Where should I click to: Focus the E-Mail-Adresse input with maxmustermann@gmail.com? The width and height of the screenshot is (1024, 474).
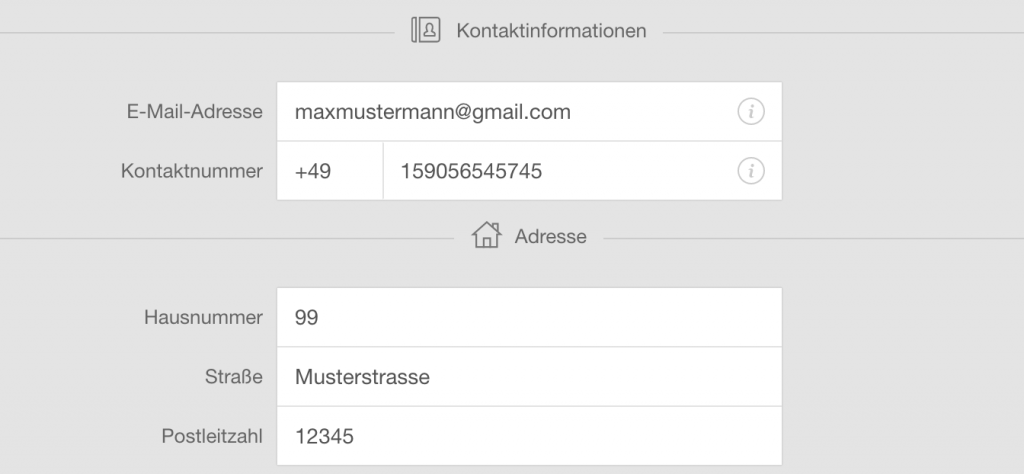coord(529,111)
